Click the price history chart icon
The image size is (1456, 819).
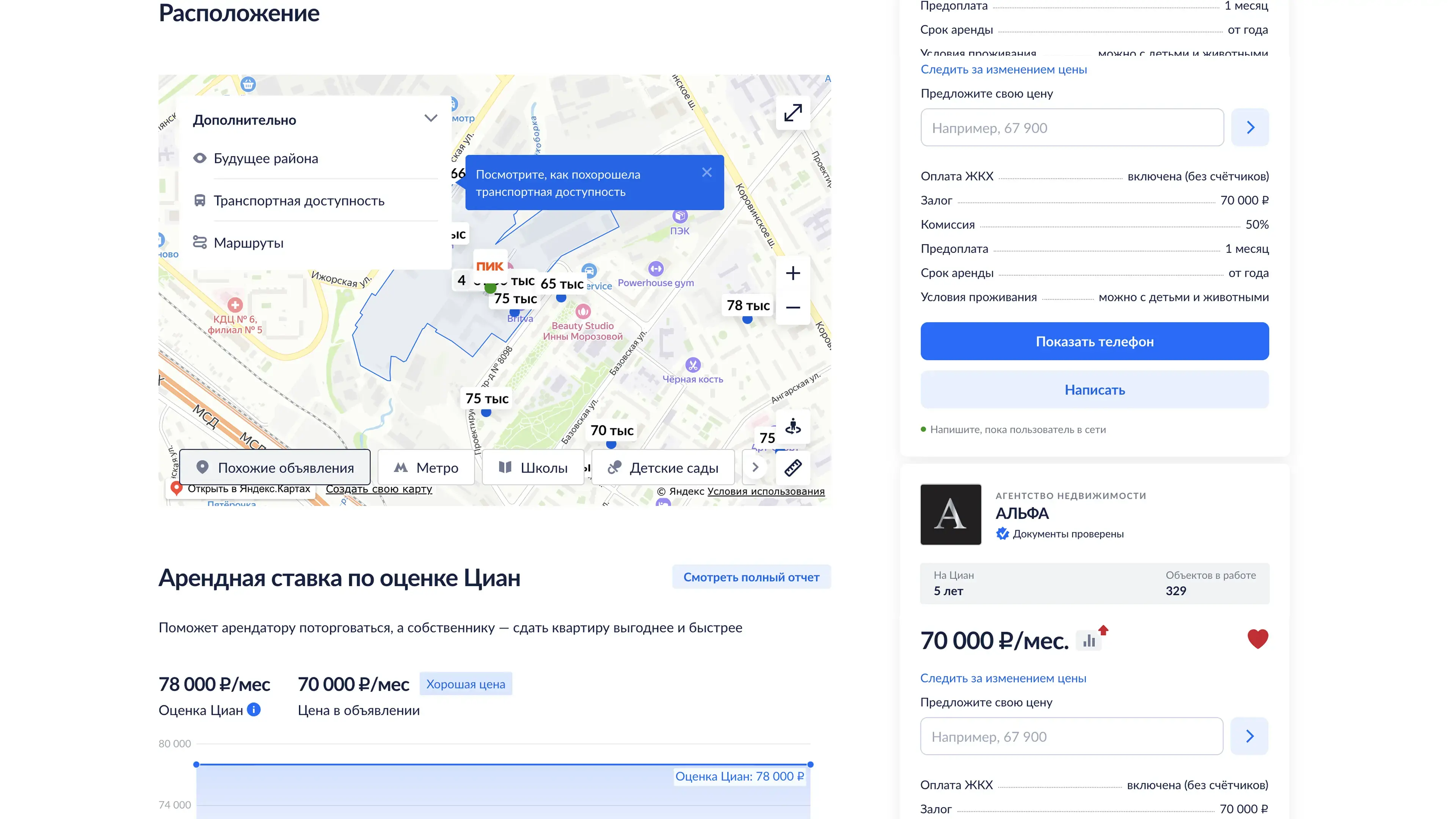click(x=1089, y=641)
